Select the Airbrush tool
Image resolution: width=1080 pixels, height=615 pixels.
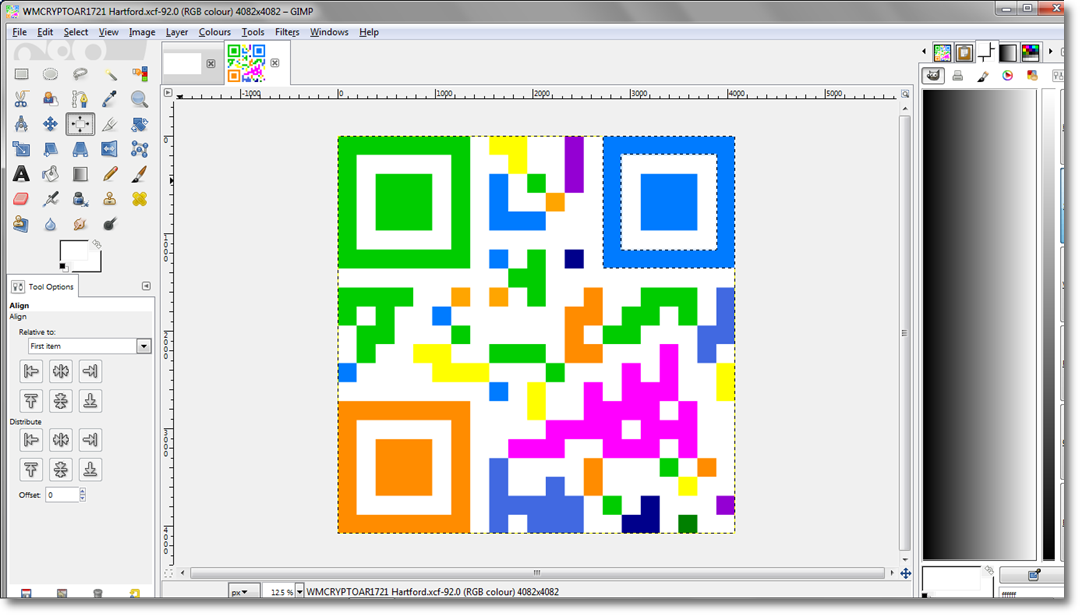pyautogui.click(x=50, y=199)
